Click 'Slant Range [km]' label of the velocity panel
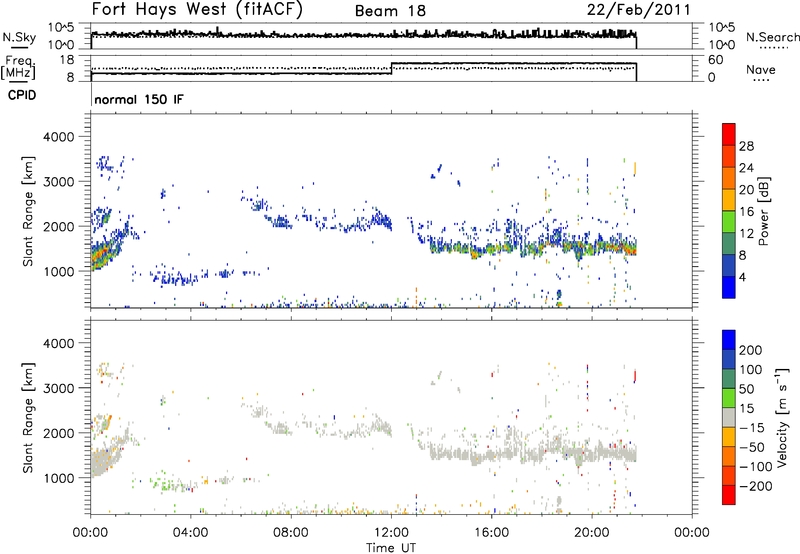The image size is (800, 554). pyautogui.click(x=28, y=418)
